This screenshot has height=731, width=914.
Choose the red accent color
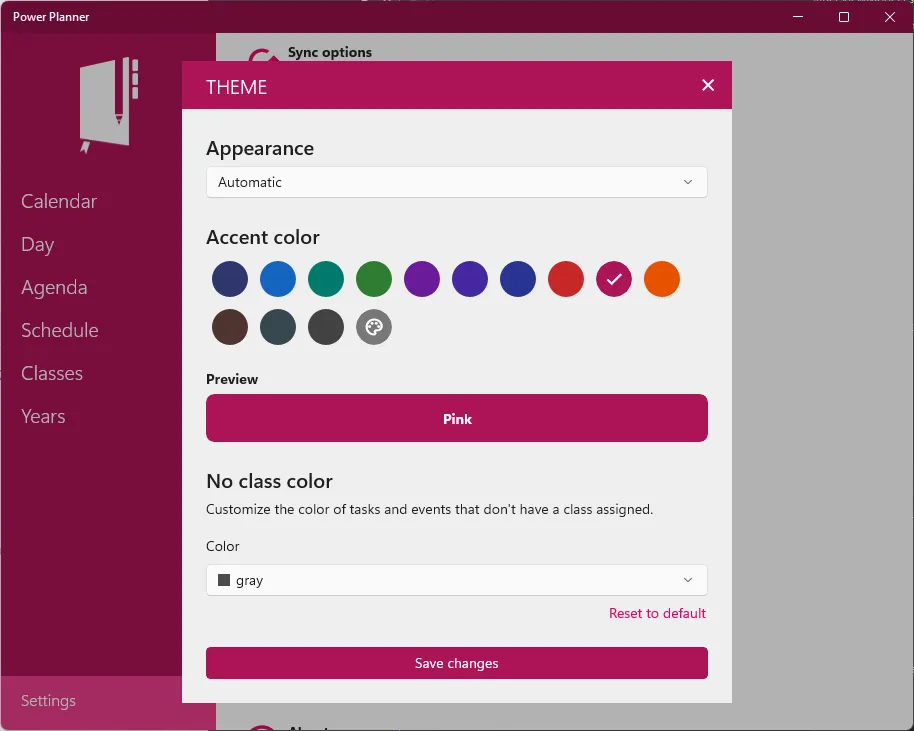coord(565,279)
